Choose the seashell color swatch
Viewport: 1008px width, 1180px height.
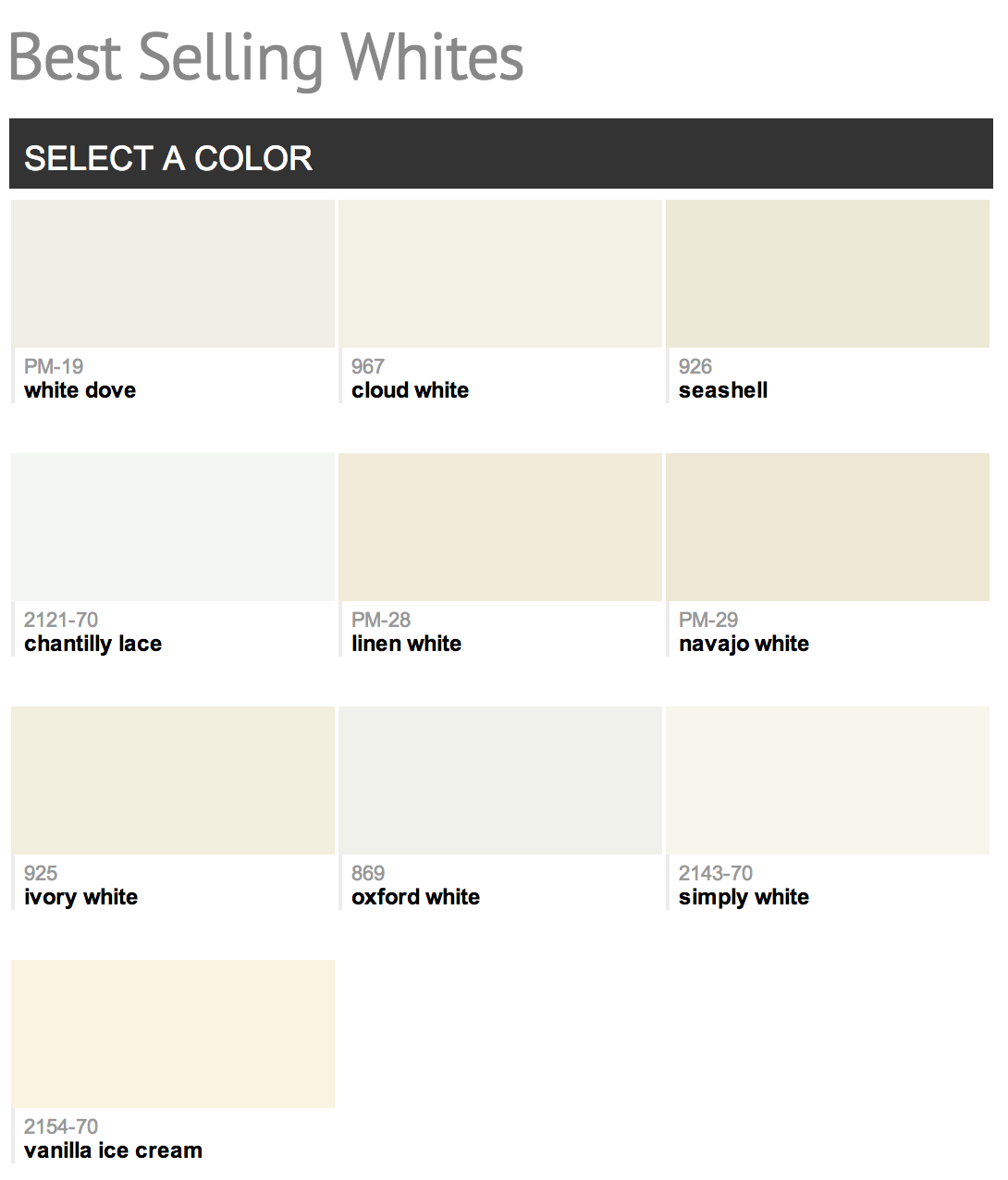(x=828, y=274)
